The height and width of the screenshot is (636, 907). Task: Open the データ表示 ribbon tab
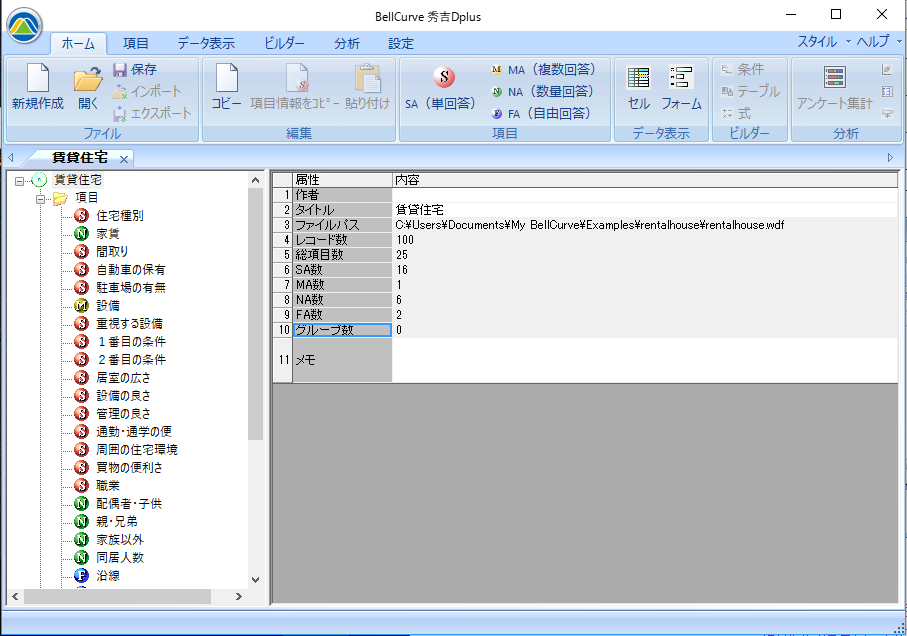206,43
